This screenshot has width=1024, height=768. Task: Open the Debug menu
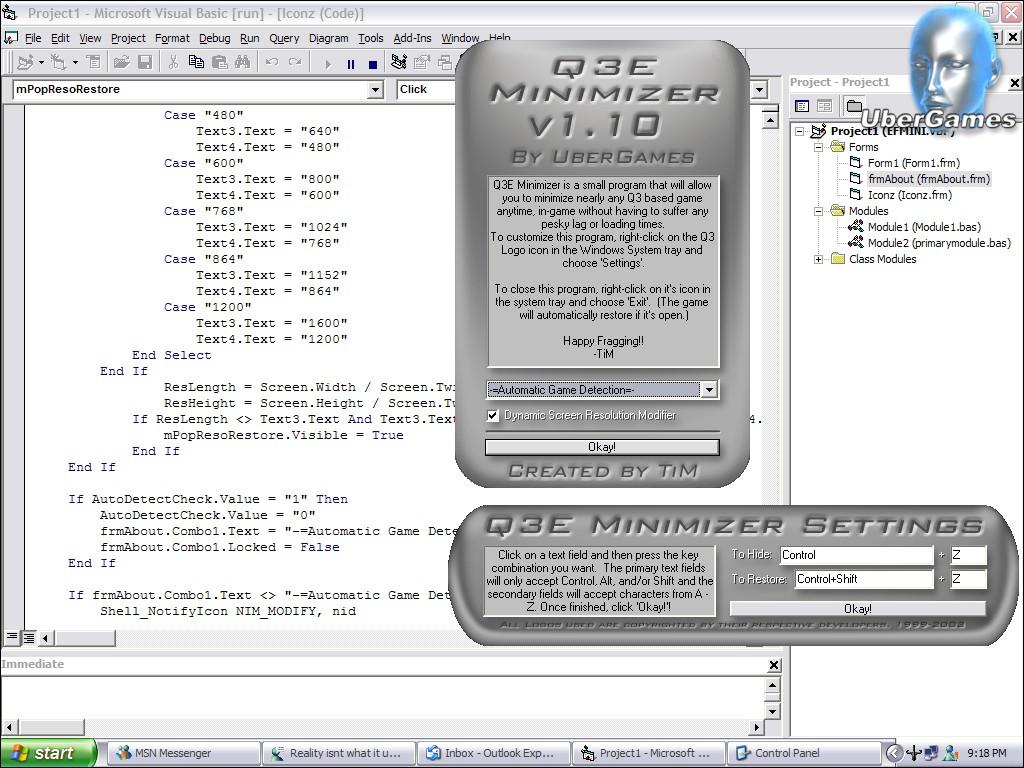[214, 38]
